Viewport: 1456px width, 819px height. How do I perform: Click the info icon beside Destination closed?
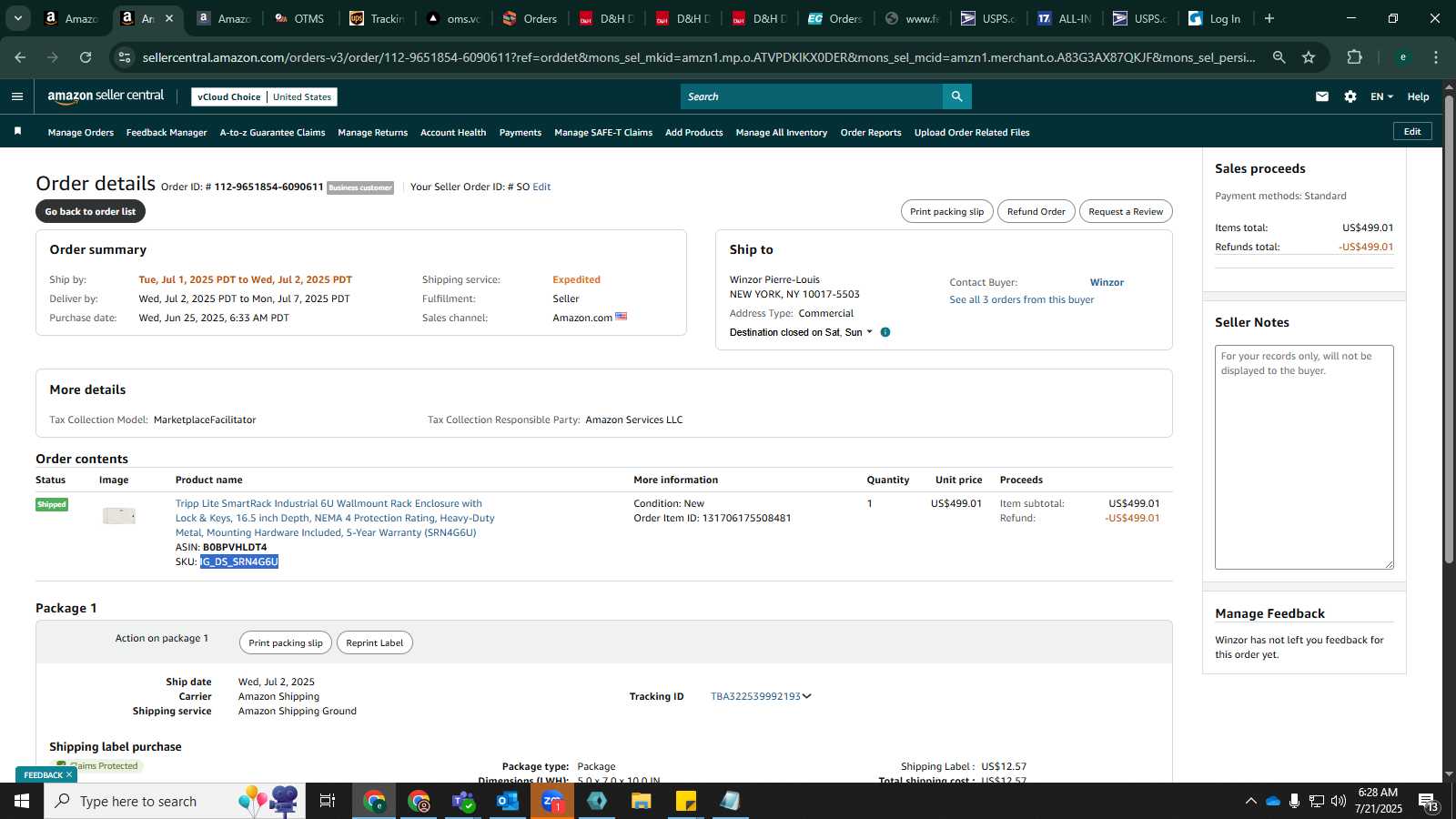tap(885, 332)
